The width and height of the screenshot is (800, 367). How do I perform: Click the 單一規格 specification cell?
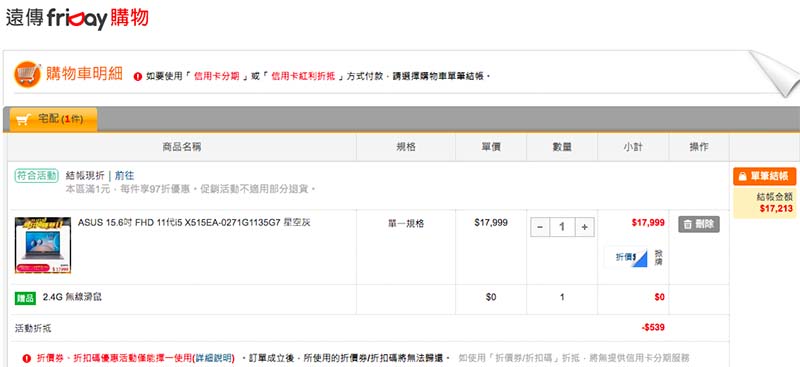(x=406, y=223)
